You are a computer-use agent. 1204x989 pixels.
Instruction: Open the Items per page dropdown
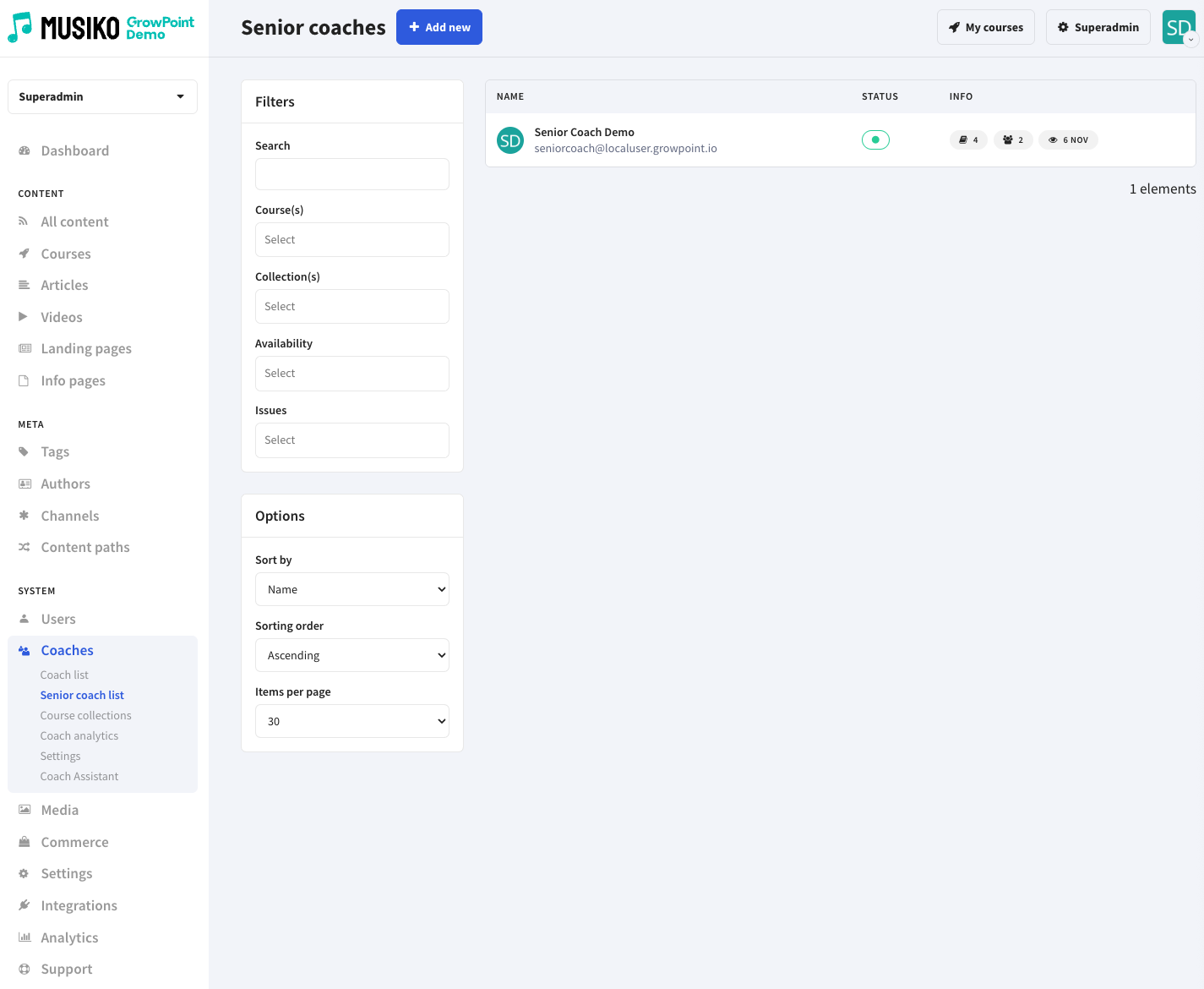pyautogui.click(x=351, y=721)
